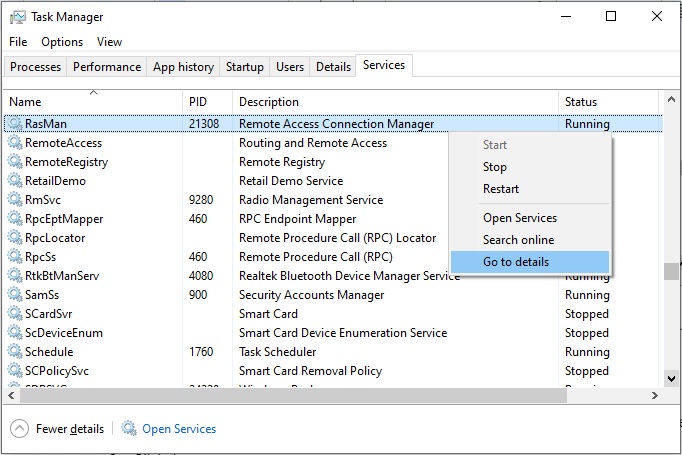Click the SamSs service gear icon
The height and width of the screenshot is (455, 682).
coord(15,294)
